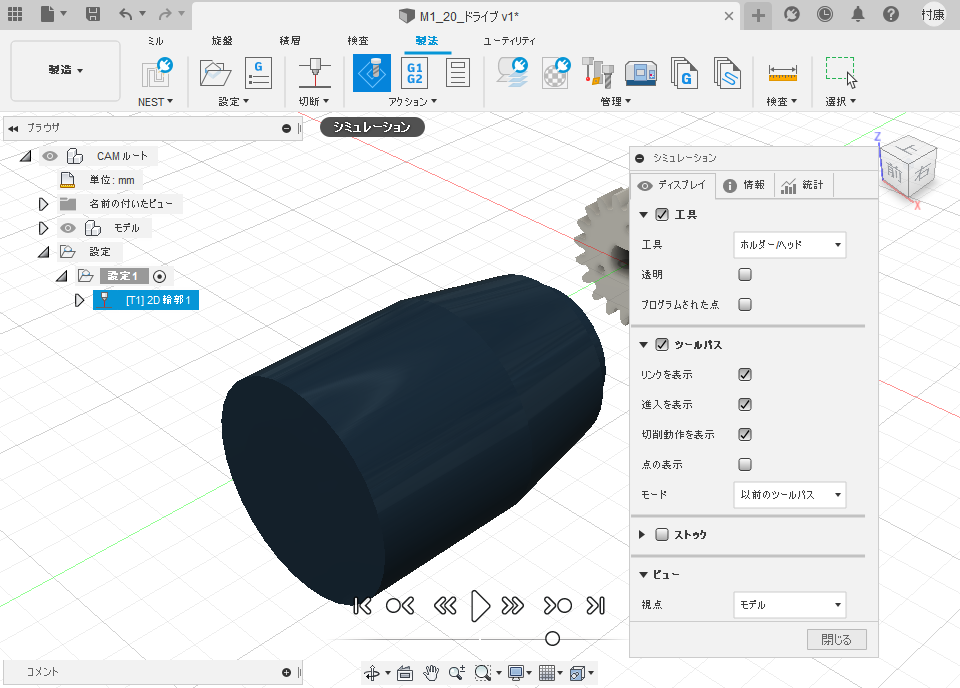Open display settings monitor icon
The image size is (960, 688).
pyautogui.click(x=516, y=673)
